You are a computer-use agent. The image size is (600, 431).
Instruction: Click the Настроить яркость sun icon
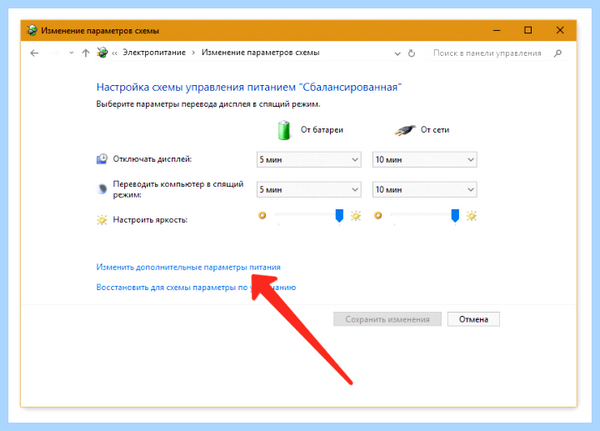102,220
